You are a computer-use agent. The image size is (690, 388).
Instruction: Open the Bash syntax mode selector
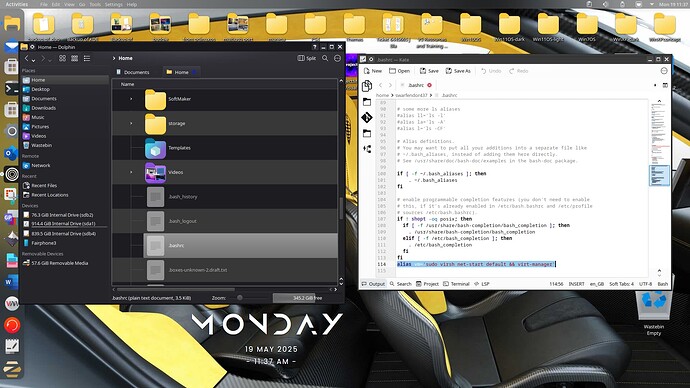(x=662, y=284)
